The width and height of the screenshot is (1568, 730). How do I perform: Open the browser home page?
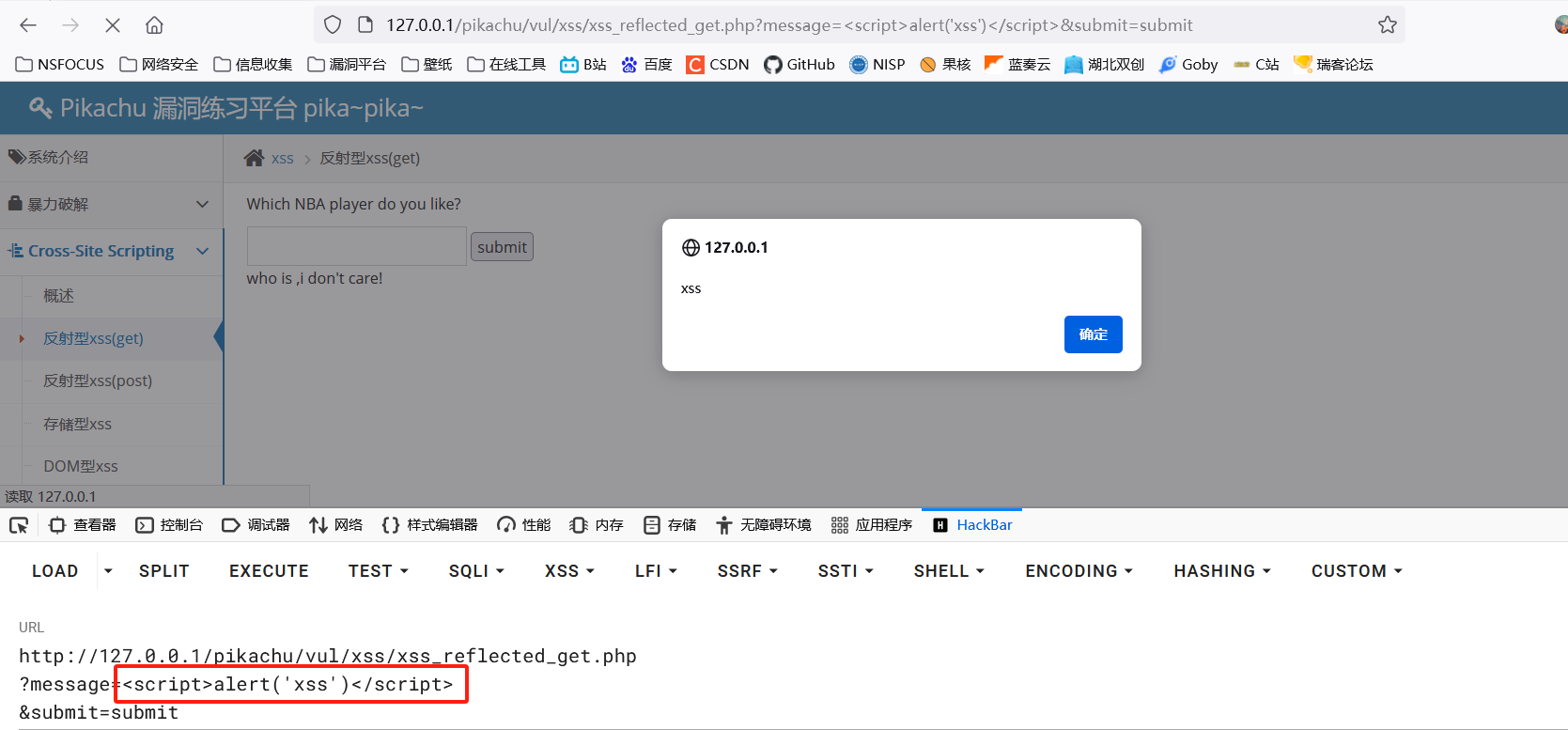click(x=155, y=25)
